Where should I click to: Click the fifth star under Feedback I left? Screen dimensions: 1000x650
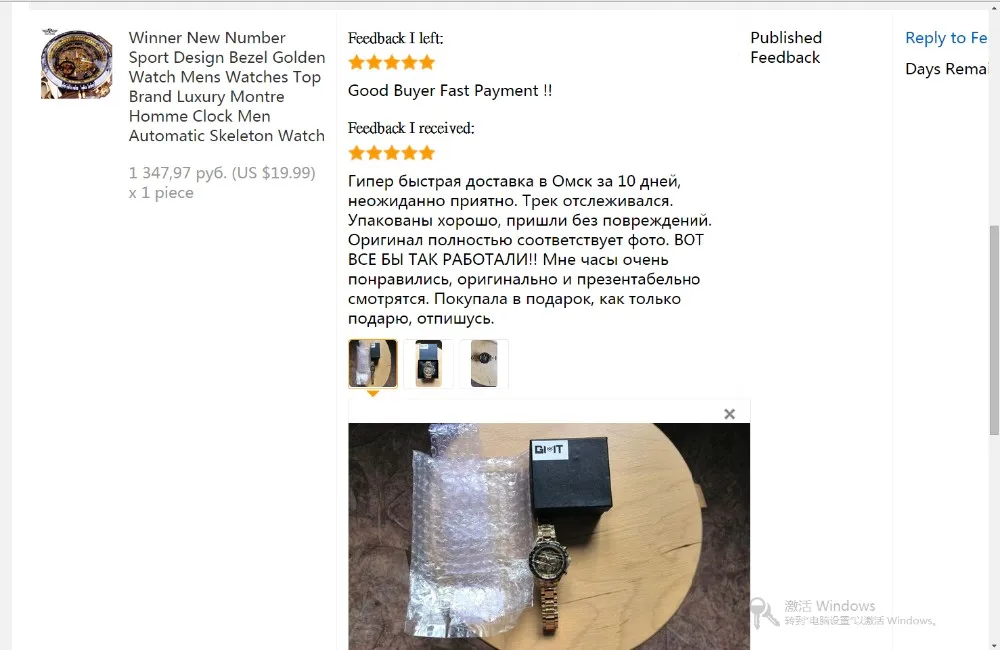coord(427,63)
